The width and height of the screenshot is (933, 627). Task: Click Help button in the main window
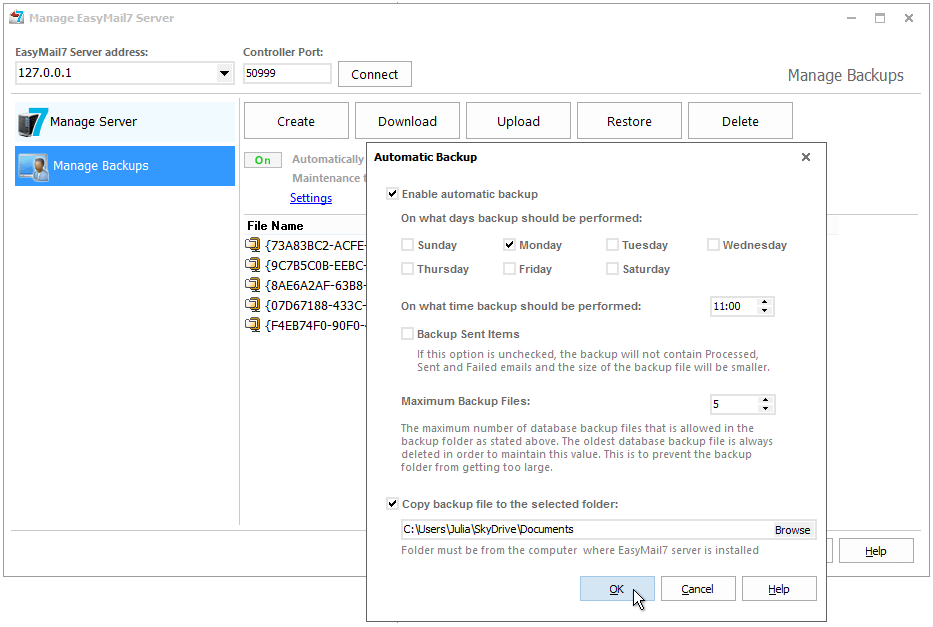tap(876, 551)
